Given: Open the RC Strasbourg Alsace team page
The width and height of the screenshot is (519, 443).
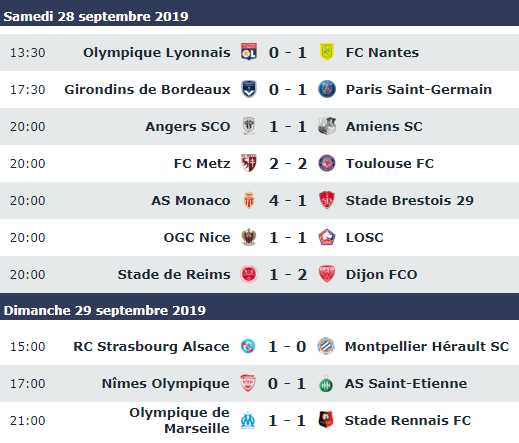Looking at the screenshot, I should pyautogui.click(x=151, y=346).
